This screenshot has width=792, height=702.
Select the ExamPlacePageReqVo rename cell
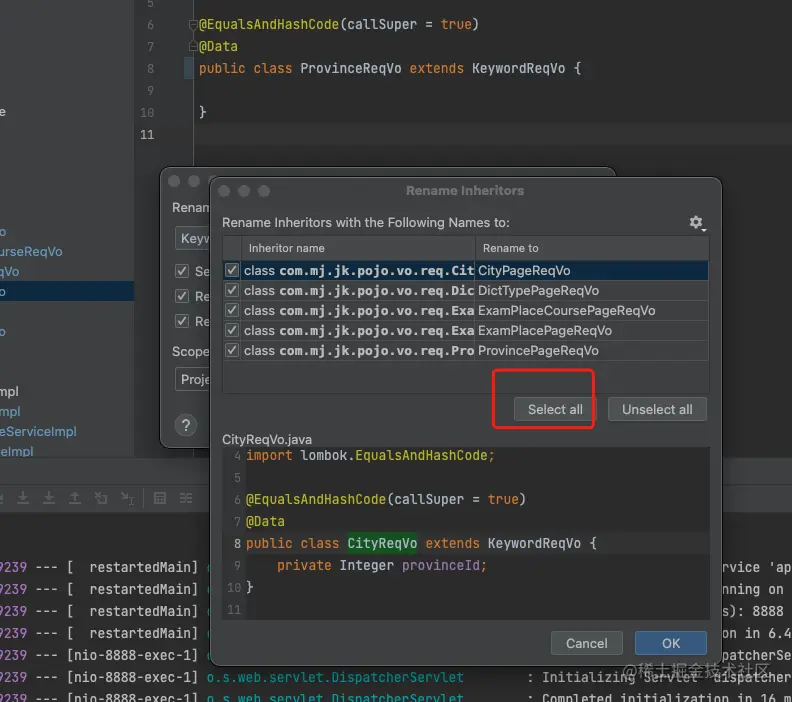coord(591,330)
